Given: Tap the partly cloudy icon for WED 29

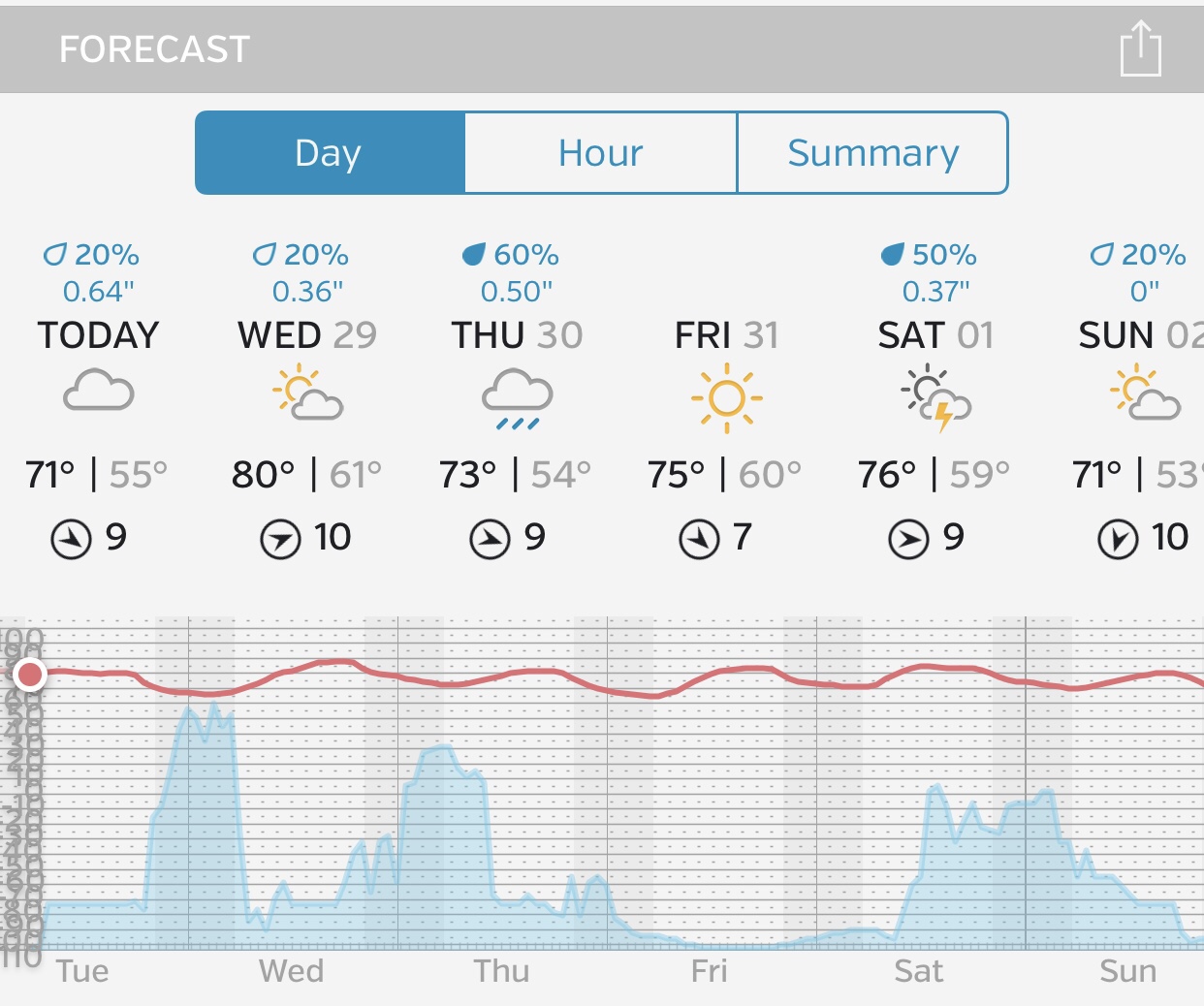Looking at the screenshot, I should click(x=307, y=393).
